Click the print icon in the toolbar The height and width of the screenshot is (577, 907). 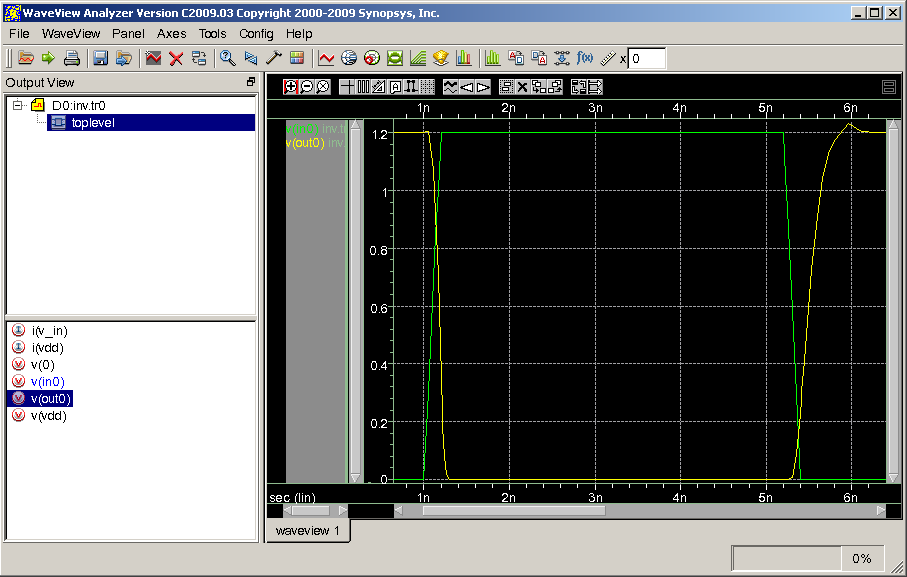pyautogui.click(x=71, y=59)
